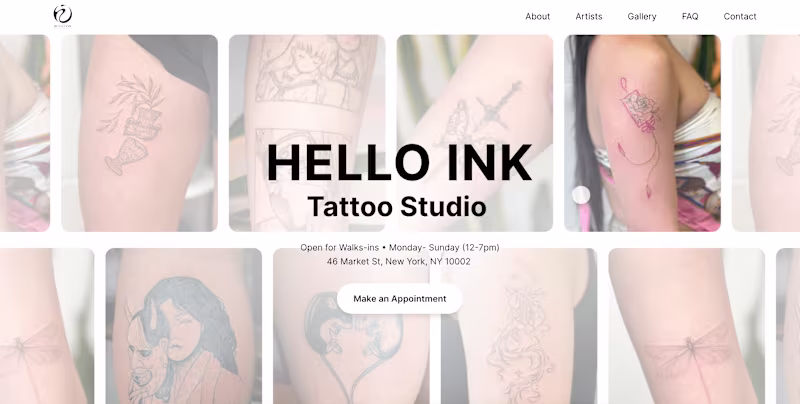Open the pink rose arm tattoo photo
Screen dimensions: 800x404
tap(642, 133)
